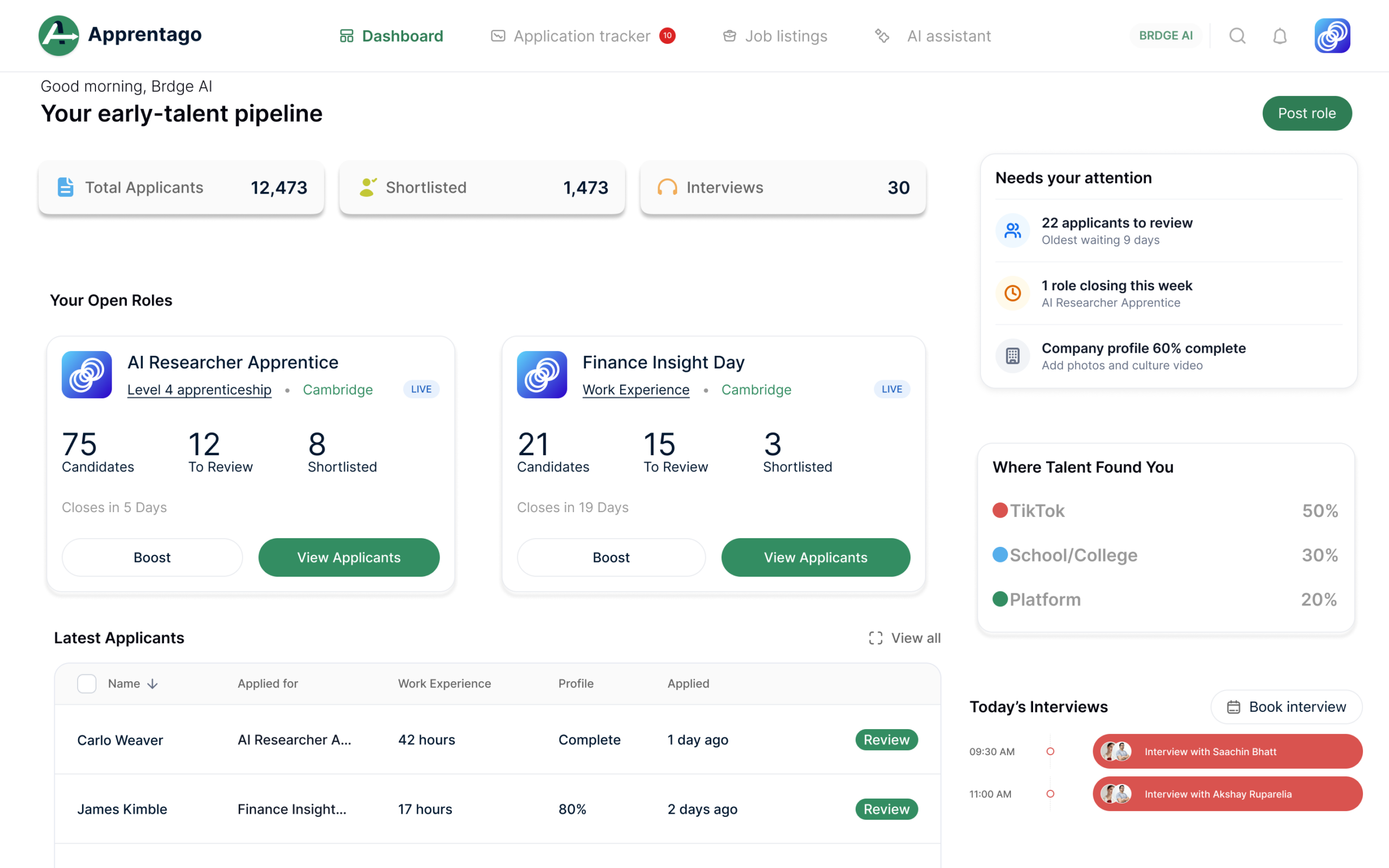
Task: Expand Latest Applicants with View all
Action: click(x=904, y=638)
